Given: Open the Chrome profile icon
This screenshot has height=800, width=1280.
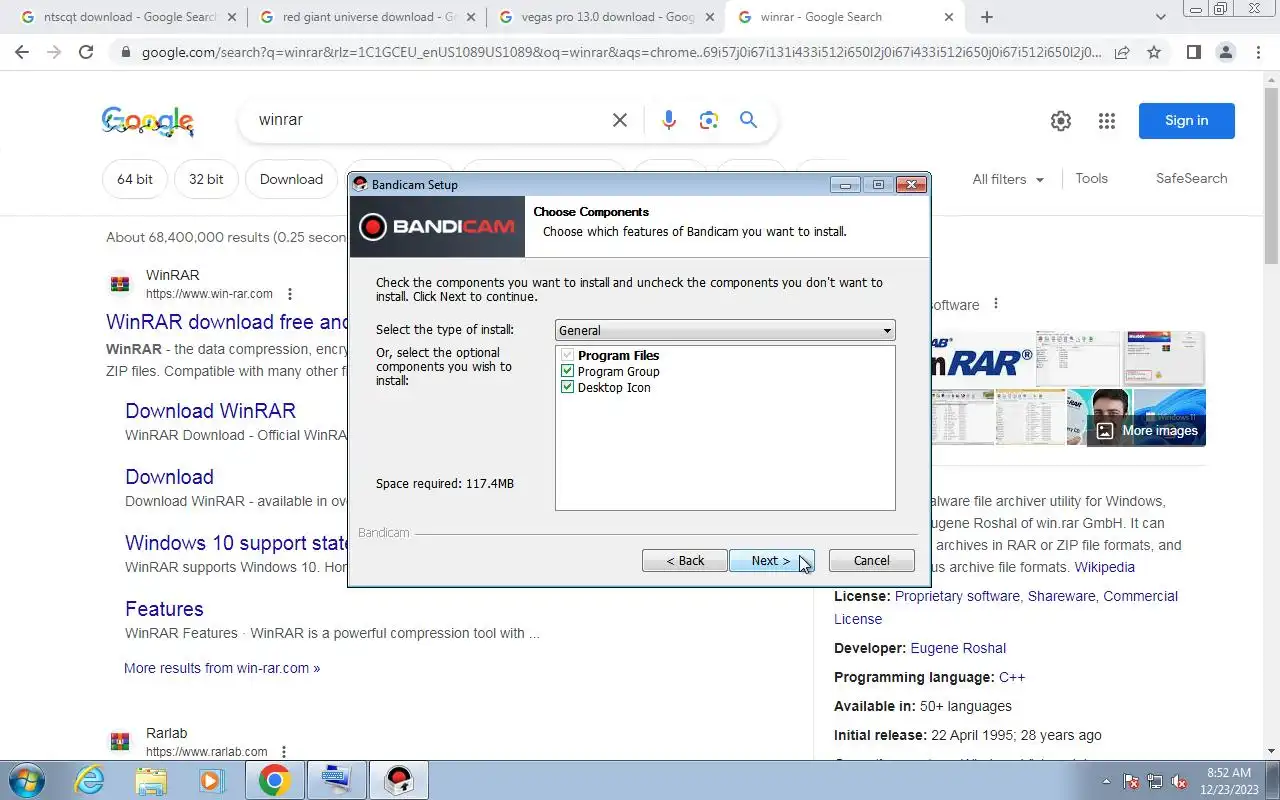Looking at the screenshot, I should click(1225, 52).
